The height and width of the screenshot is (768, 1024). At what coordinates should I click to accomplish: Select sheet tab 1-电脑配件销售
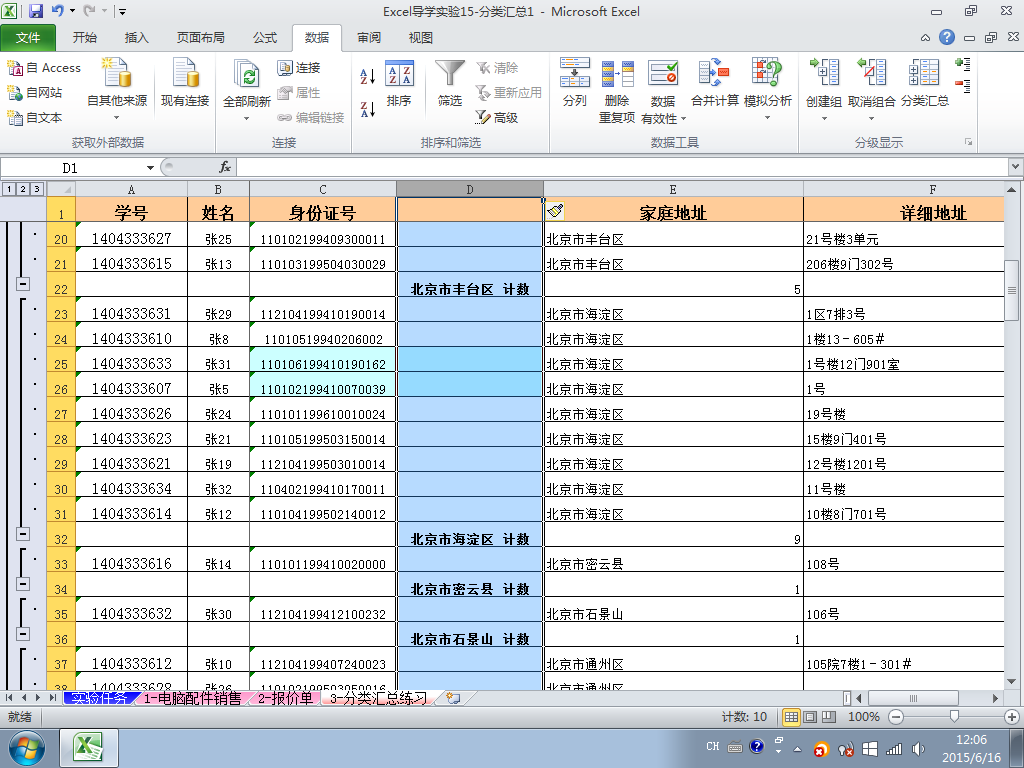click(193, 698)
